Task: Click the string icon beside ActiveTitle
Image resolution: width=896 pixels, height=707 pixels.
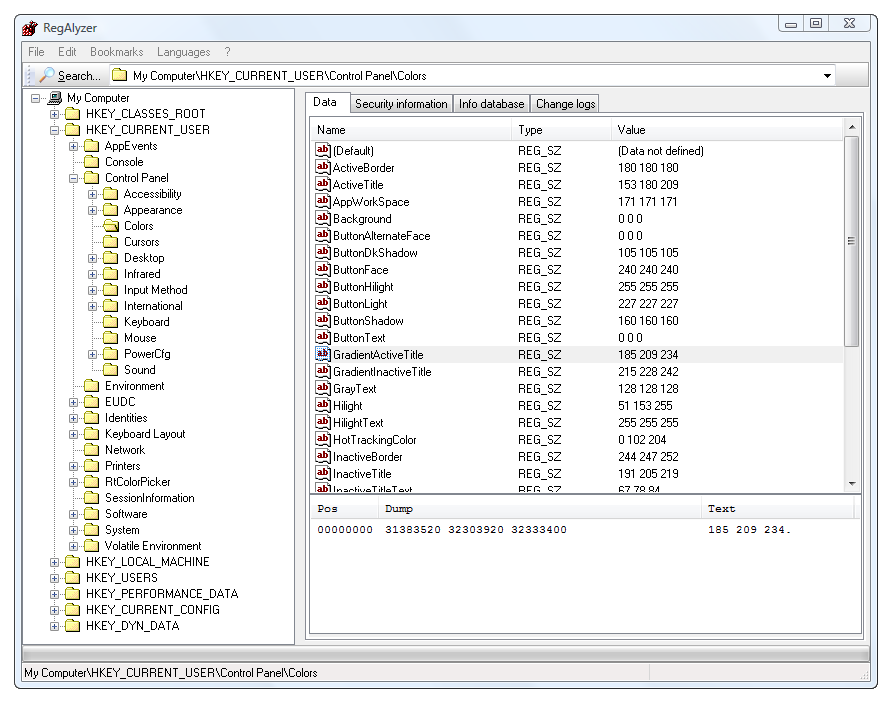Action: [x=323, y=184]
